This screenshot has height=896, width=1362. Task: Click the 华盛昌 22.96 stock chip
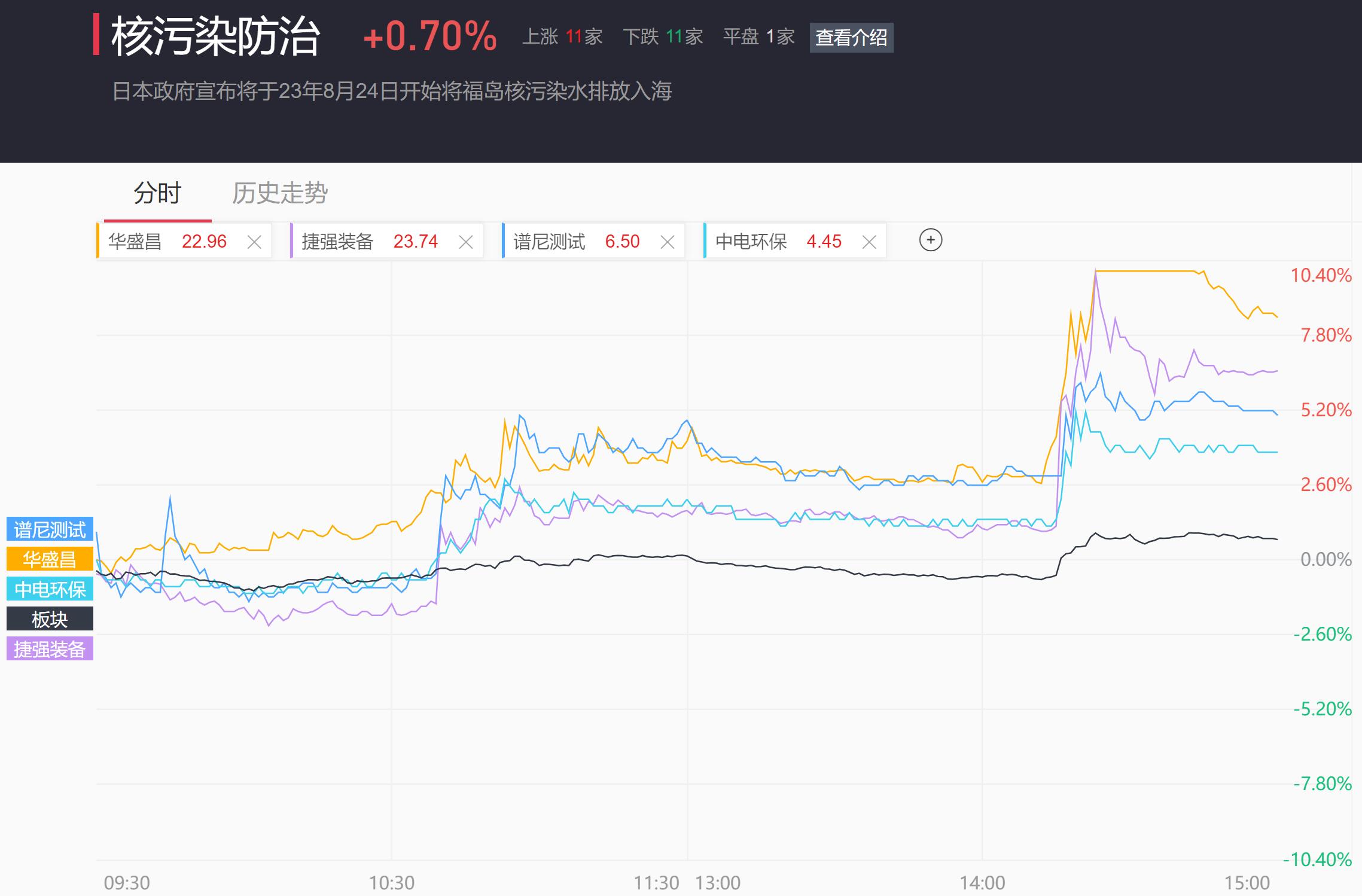click(x=184, y=241)
